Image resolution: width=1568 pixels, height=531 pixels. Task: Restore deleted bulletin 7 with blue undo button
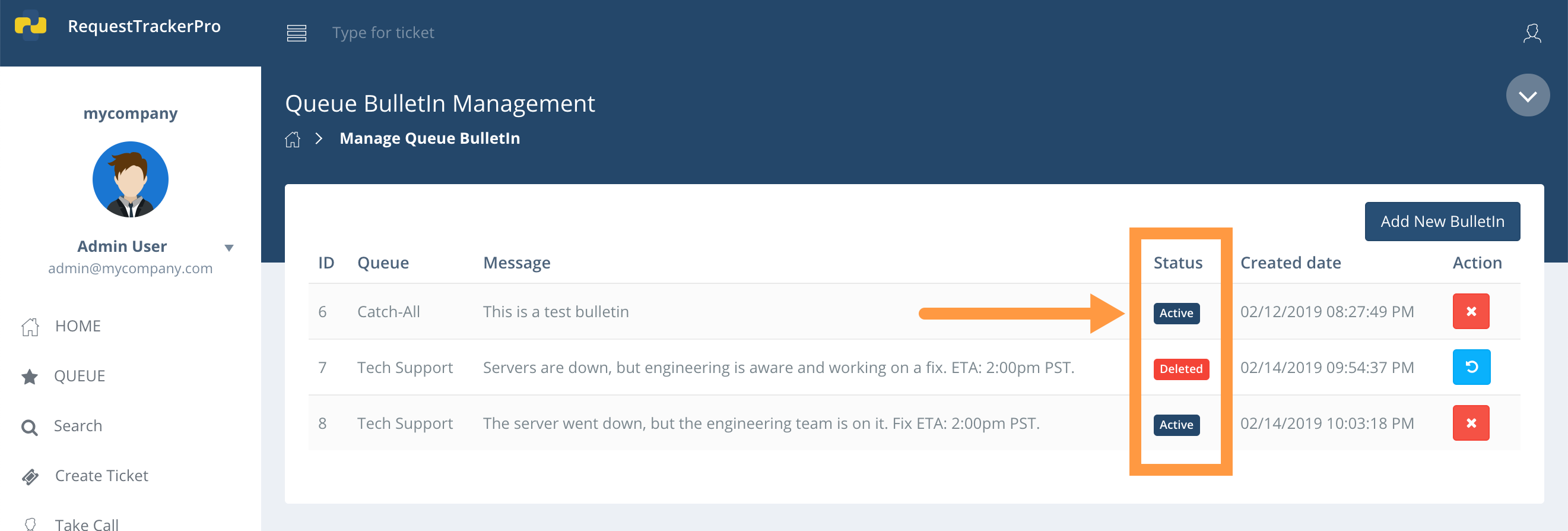(1471, 367)
